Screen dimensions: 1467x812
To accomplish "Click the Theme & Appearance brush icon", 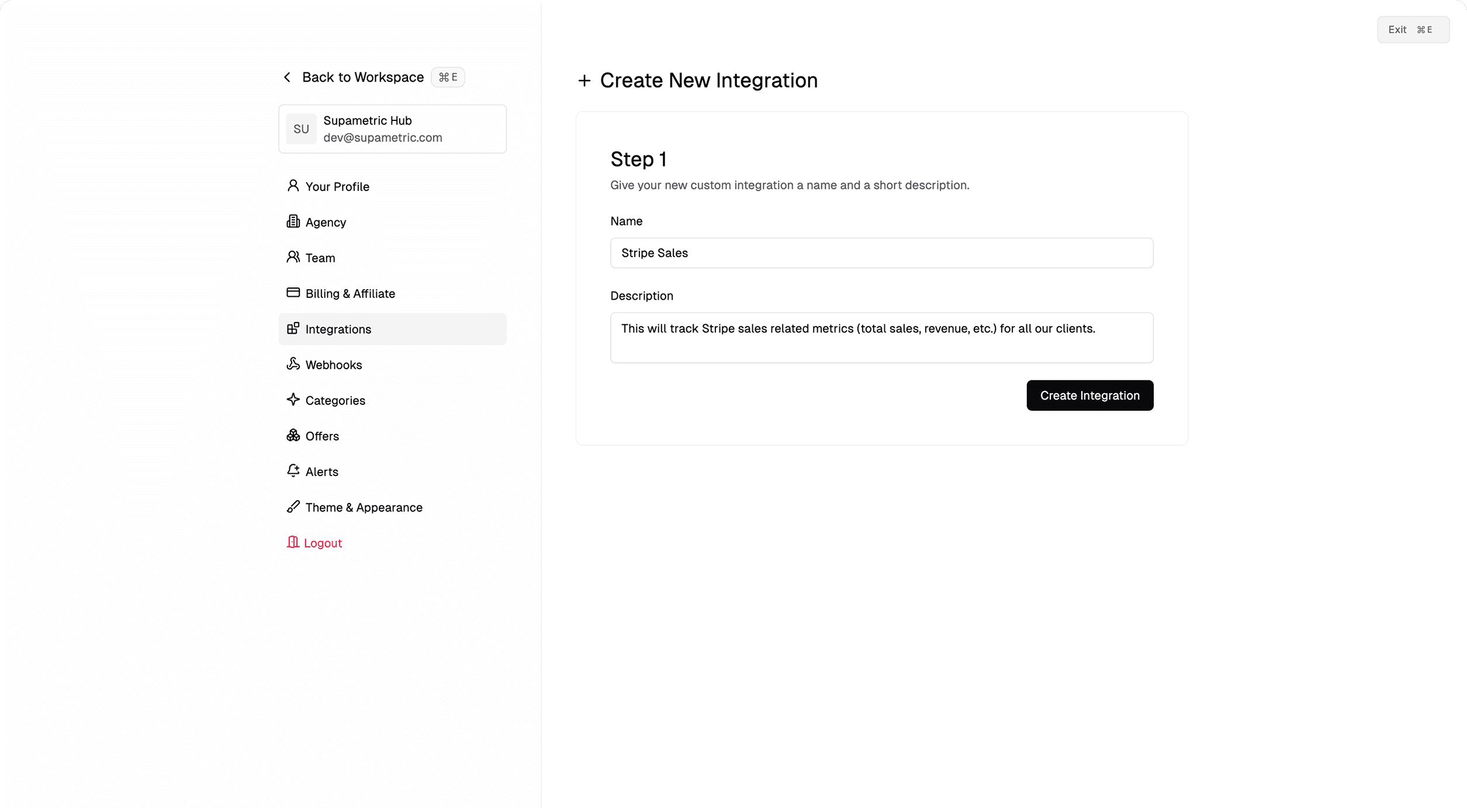I will point(293,506).
